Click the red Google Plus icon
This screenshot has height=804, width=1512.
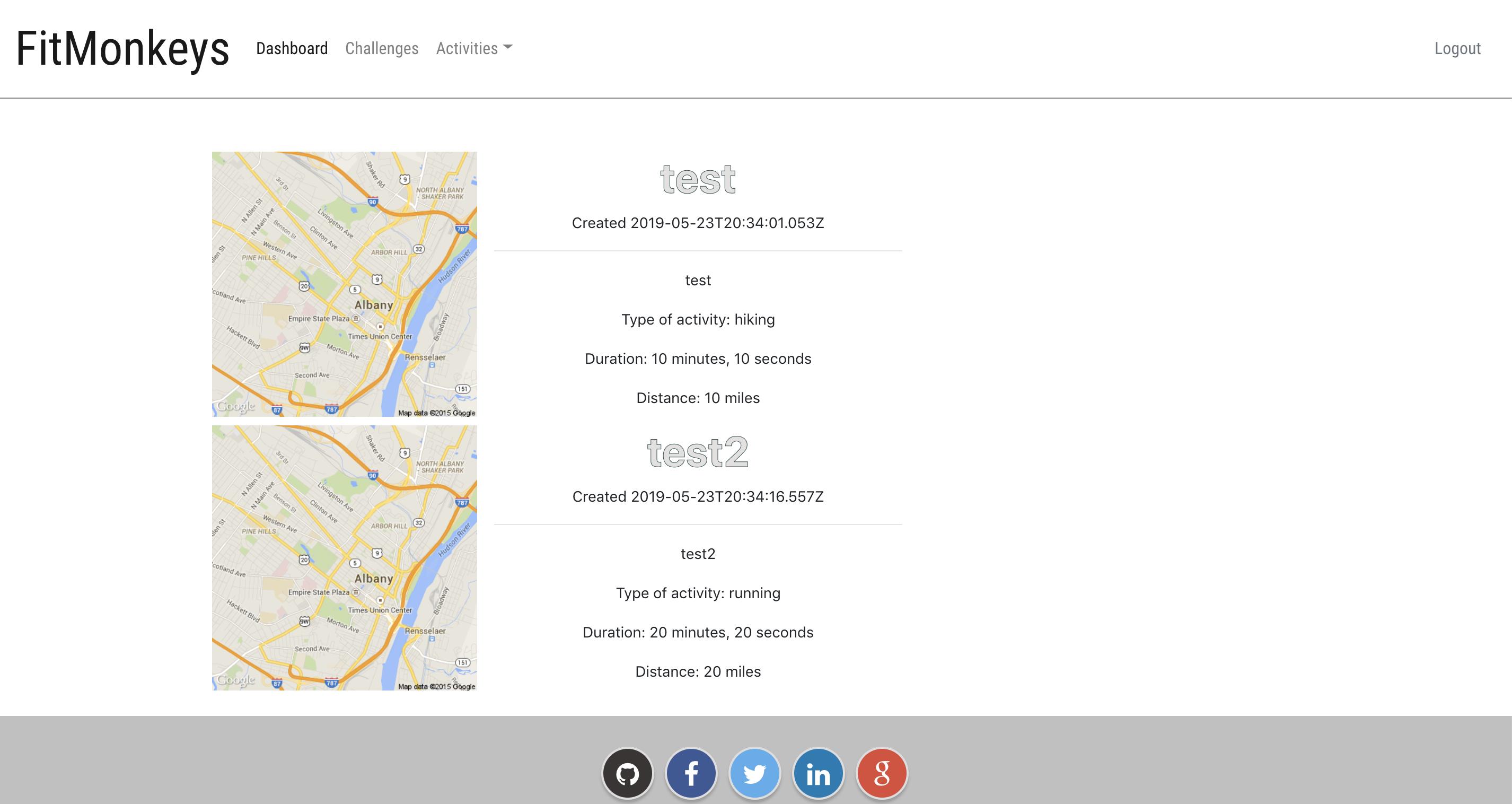coord(882,773)
